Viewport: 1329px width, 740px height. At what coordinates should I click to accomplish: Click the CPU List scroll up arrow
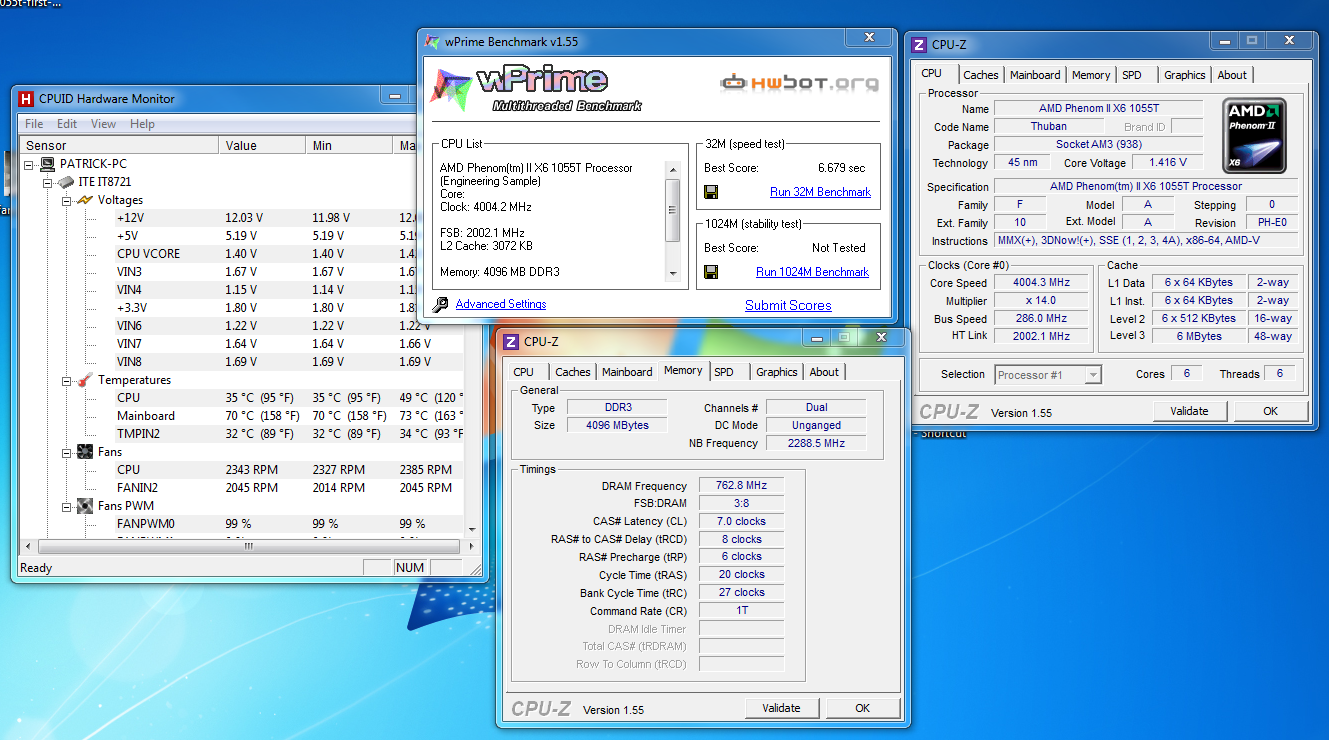(x=673, y=168)
